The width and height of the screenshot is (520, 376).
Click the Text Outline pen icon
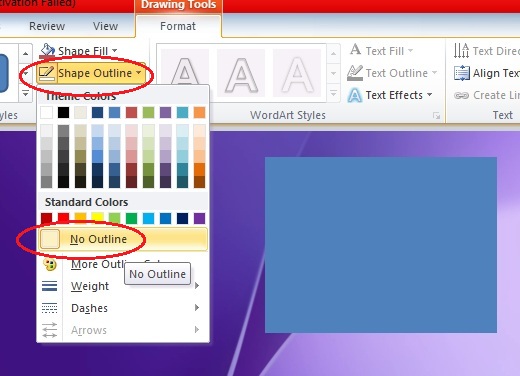pyautogui.click(x=355, y=73)
